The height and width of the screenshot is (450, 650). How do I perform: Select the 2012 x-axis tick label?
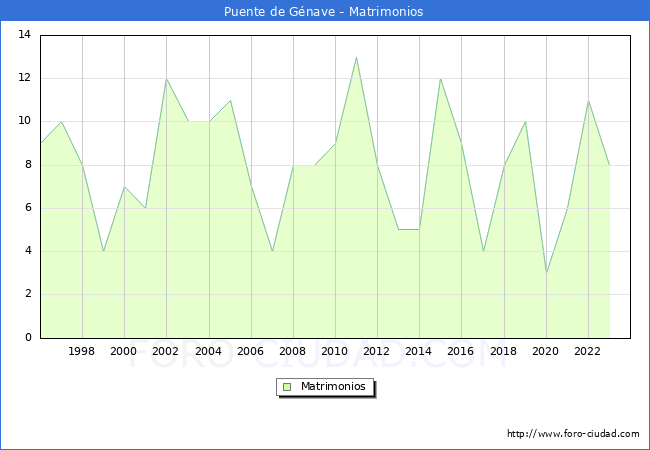pos(377,351)
